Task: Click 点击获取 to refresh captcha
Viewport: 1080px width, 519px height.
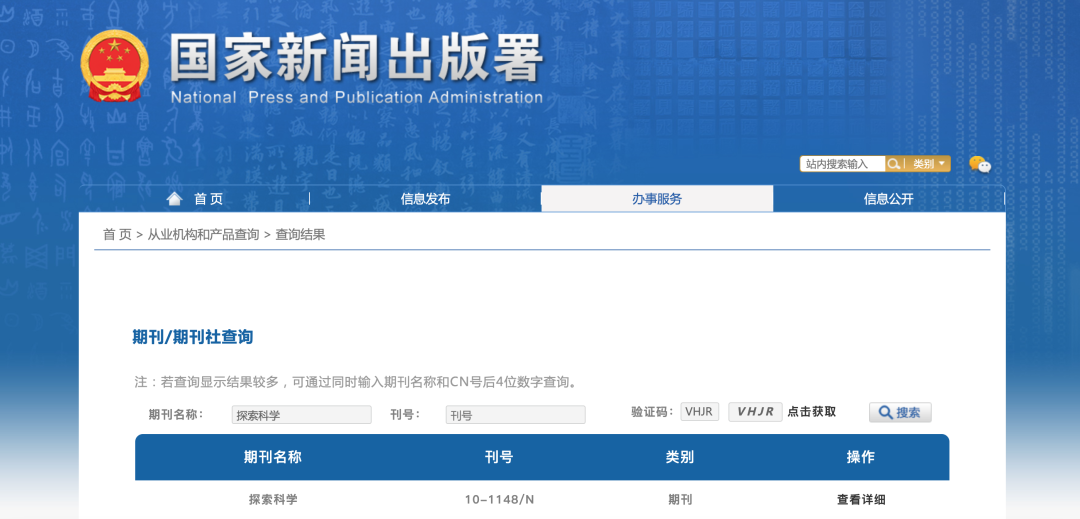Action: pyautogui.click(x=812, y=412)
